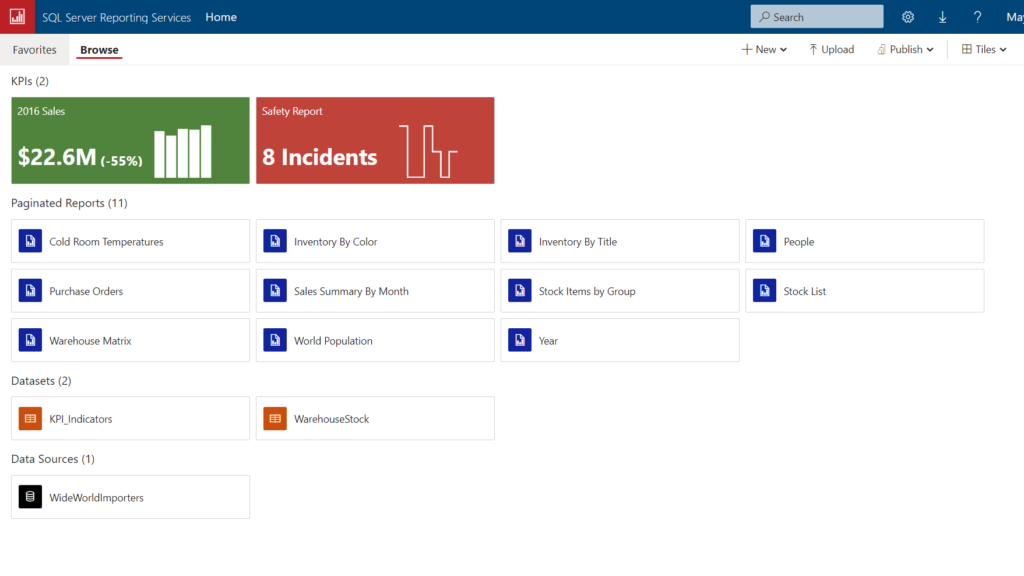Click the Stock Items by Group report icon
1024x576 pixels.
tap(520, 291)
